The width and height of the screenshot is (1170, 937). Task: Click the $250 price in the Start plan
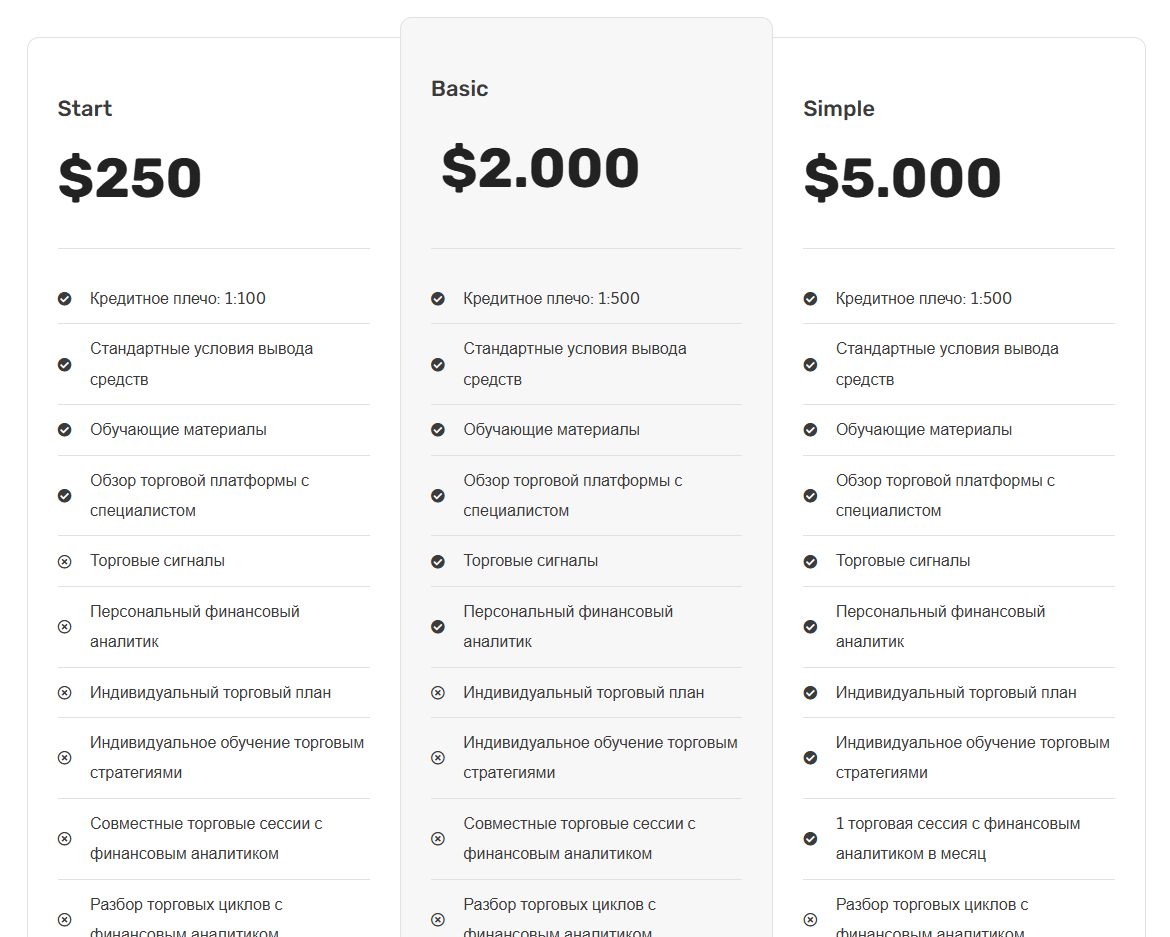click(130, 178)
